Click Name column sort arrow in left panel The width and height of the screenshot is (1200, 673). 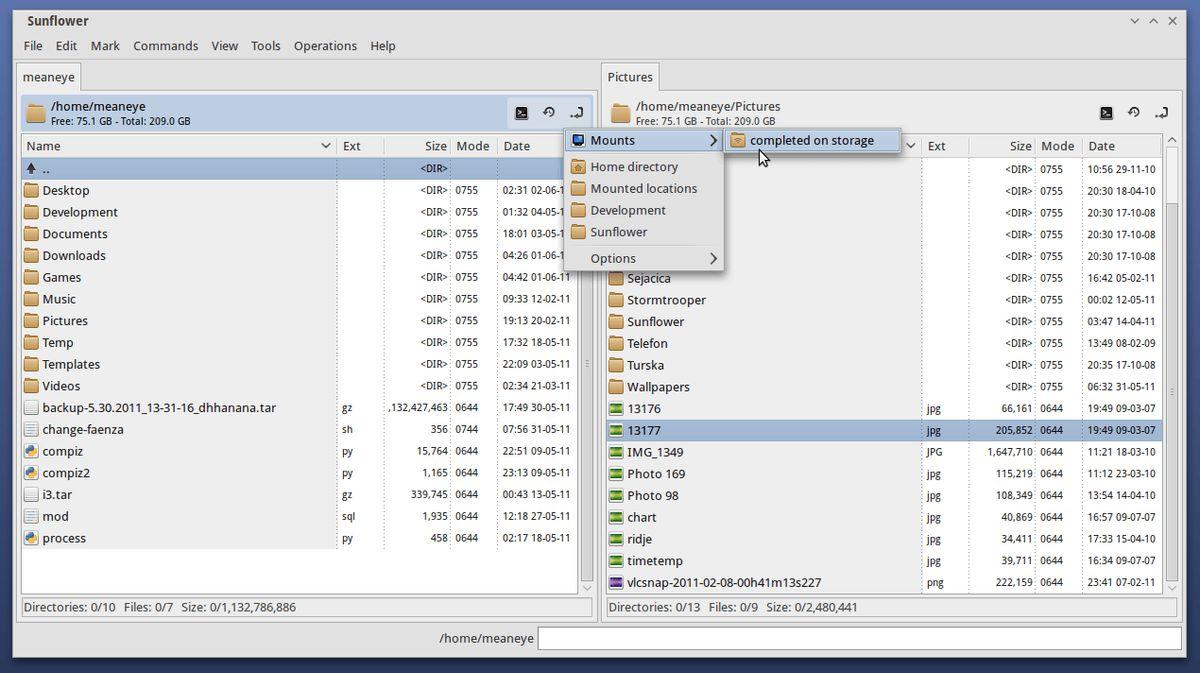(325, 146)
